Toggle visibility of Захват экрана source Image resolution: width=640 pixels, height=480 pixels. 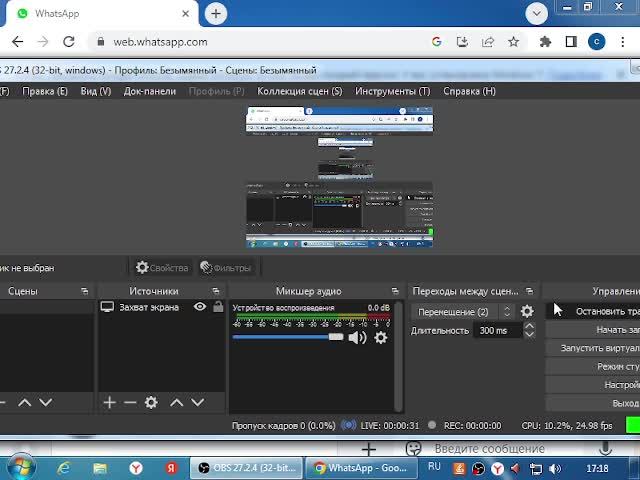coord(200,307)
